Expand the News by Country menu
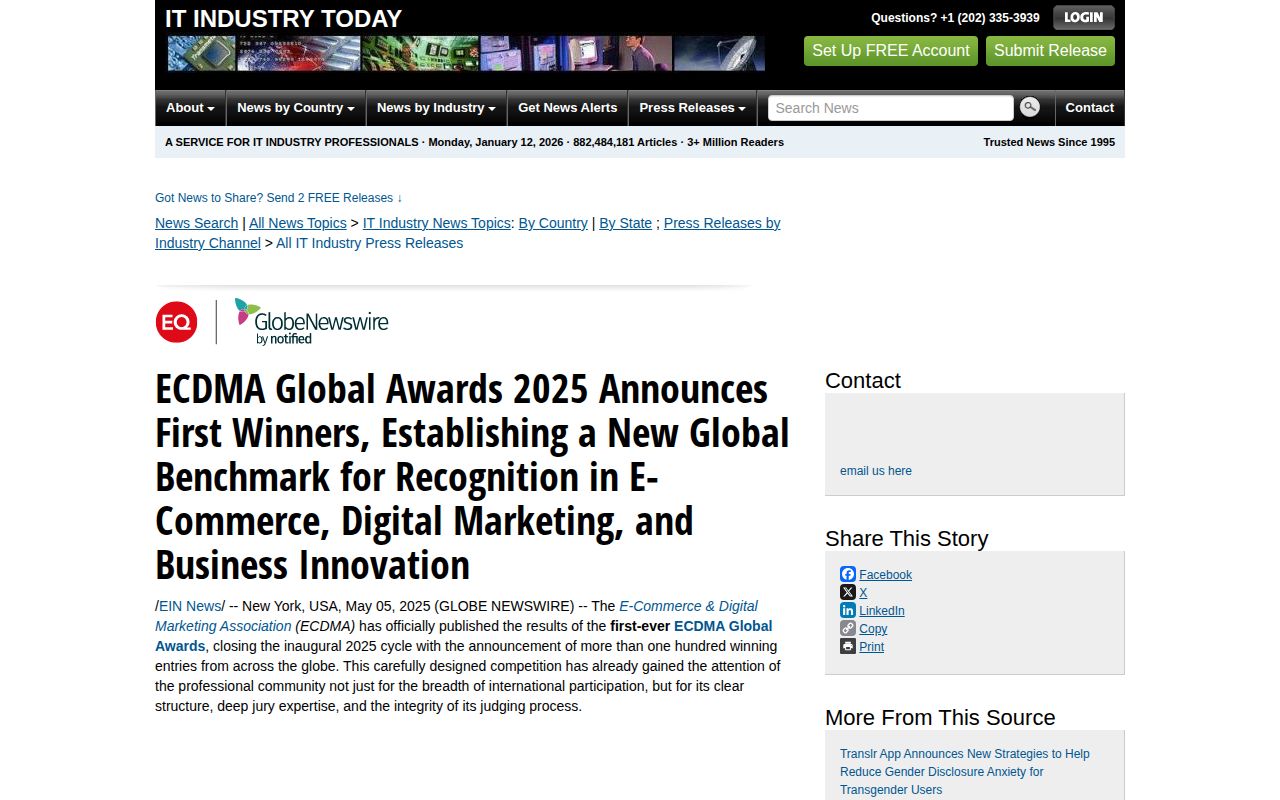 (x=295, y=107)
